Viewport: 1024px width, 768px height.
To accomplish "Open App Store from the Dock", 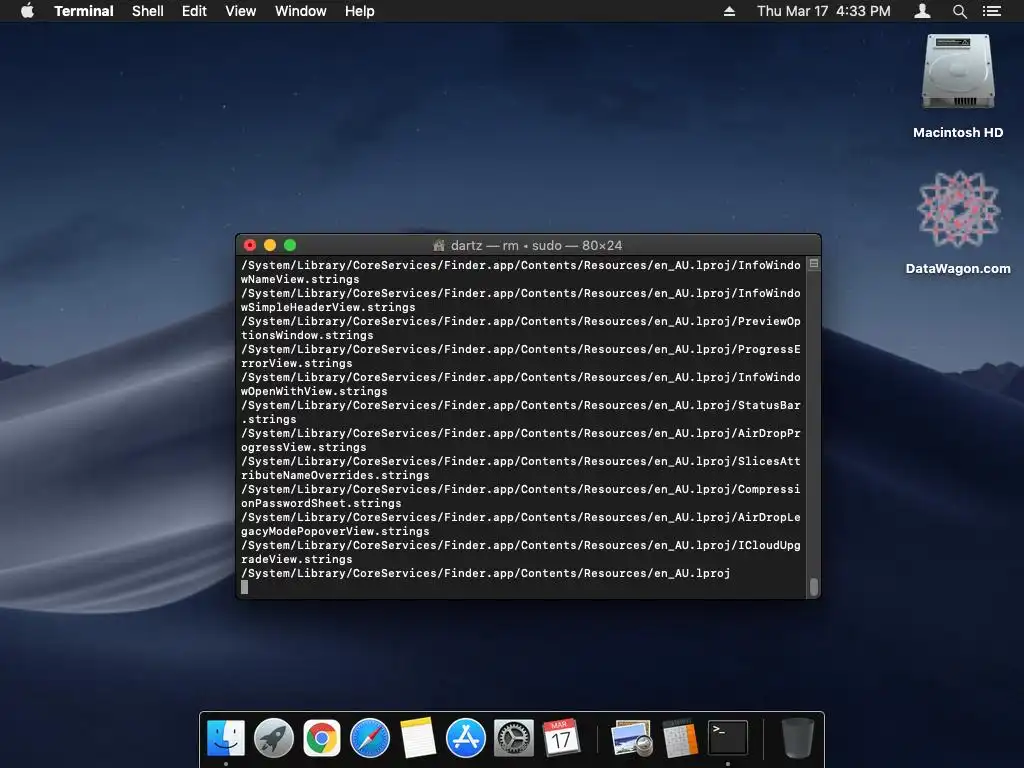I will [x=466, y=738].
